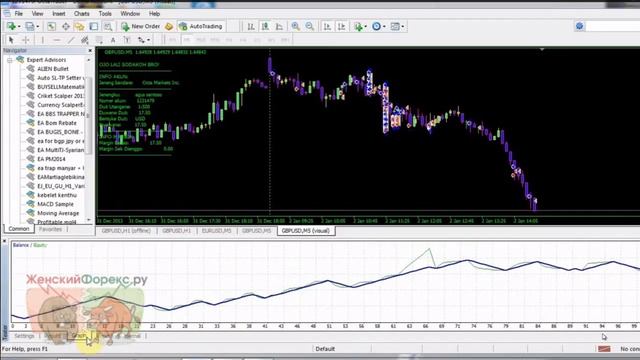Toggle Chart Shift in the toolbar
Viewport: 640px width, 360px height.
pyautogui.click(x=342, y=27)
